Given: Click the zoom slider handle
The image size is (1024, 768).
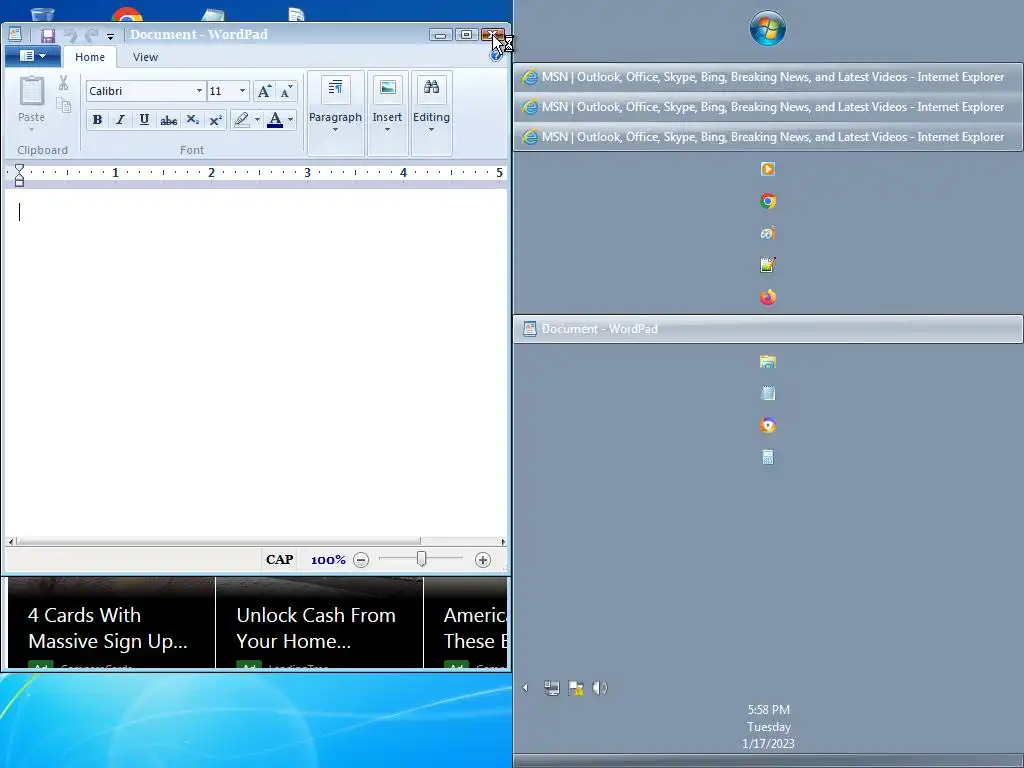Looking at the screenshot, I should (x=421, y=559).
